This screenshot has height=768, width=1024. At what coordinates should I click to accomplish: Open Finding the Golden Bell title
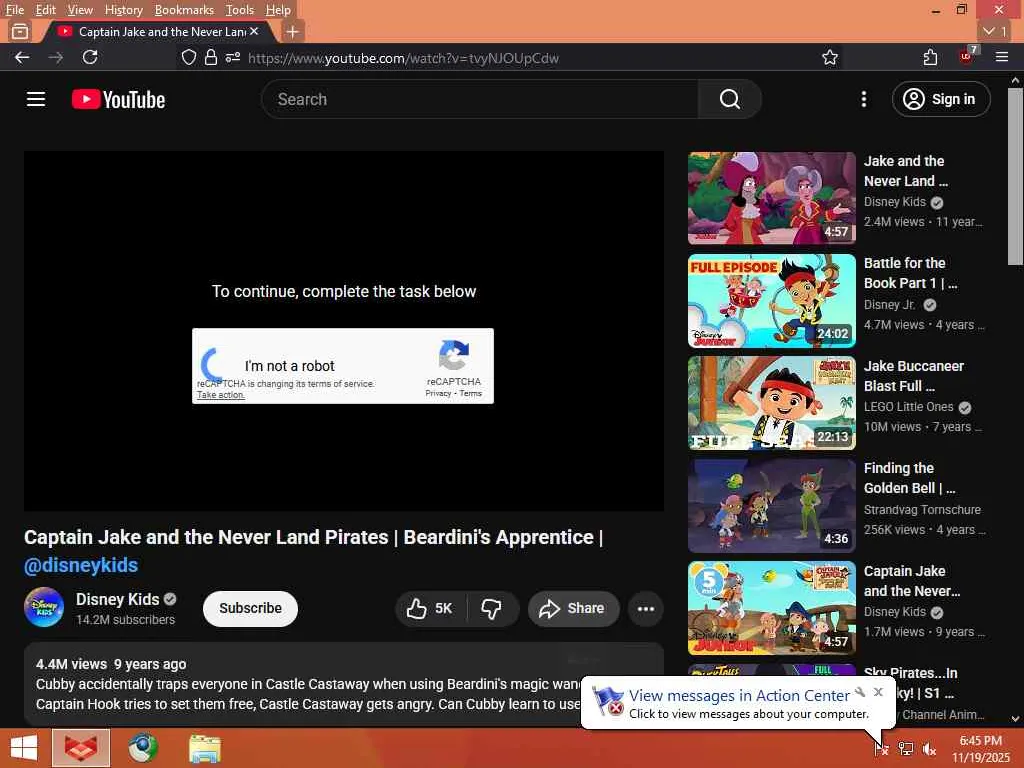(909, 478)
